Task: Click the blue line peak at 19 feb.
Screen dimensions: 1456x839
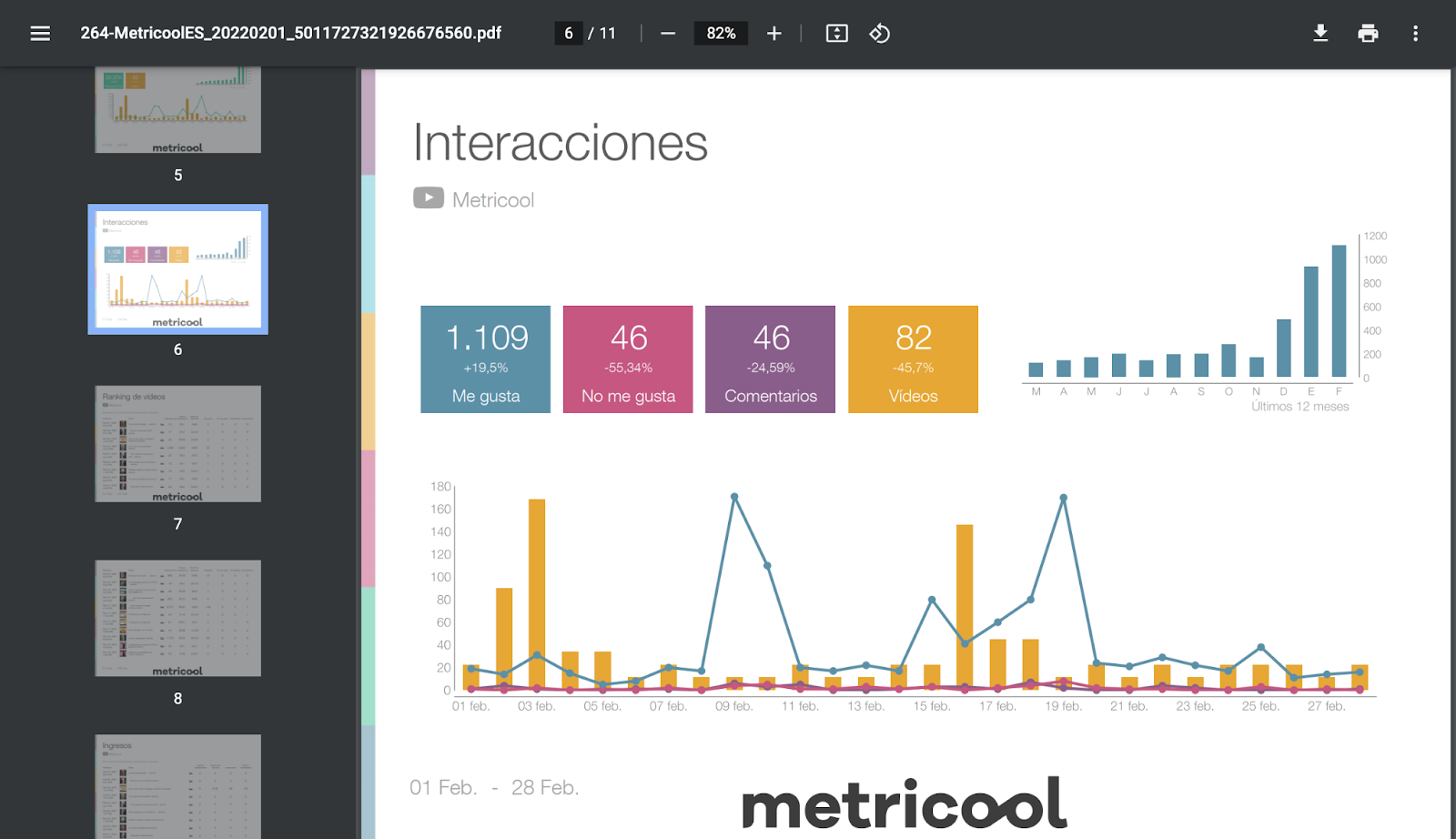Action: [1063, 498]
